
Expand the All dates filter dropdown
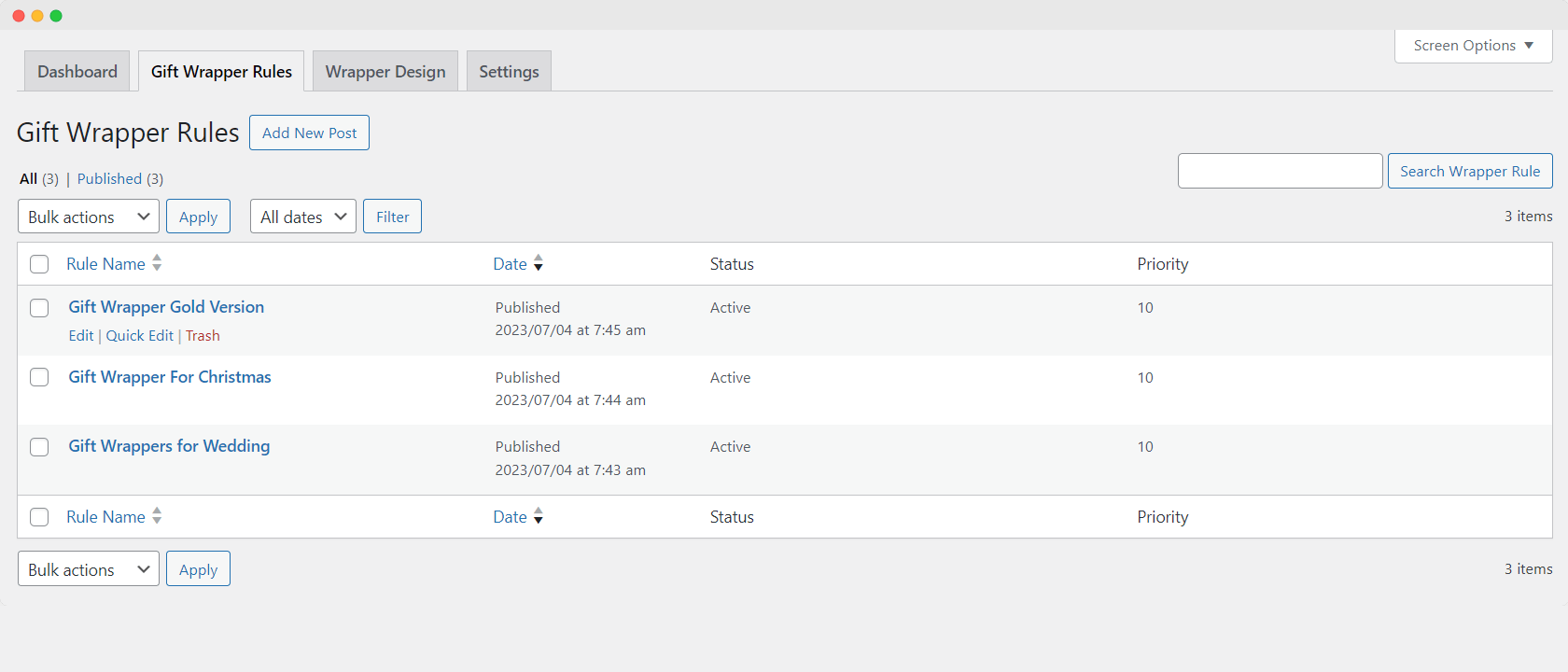(x=302, y=217)
